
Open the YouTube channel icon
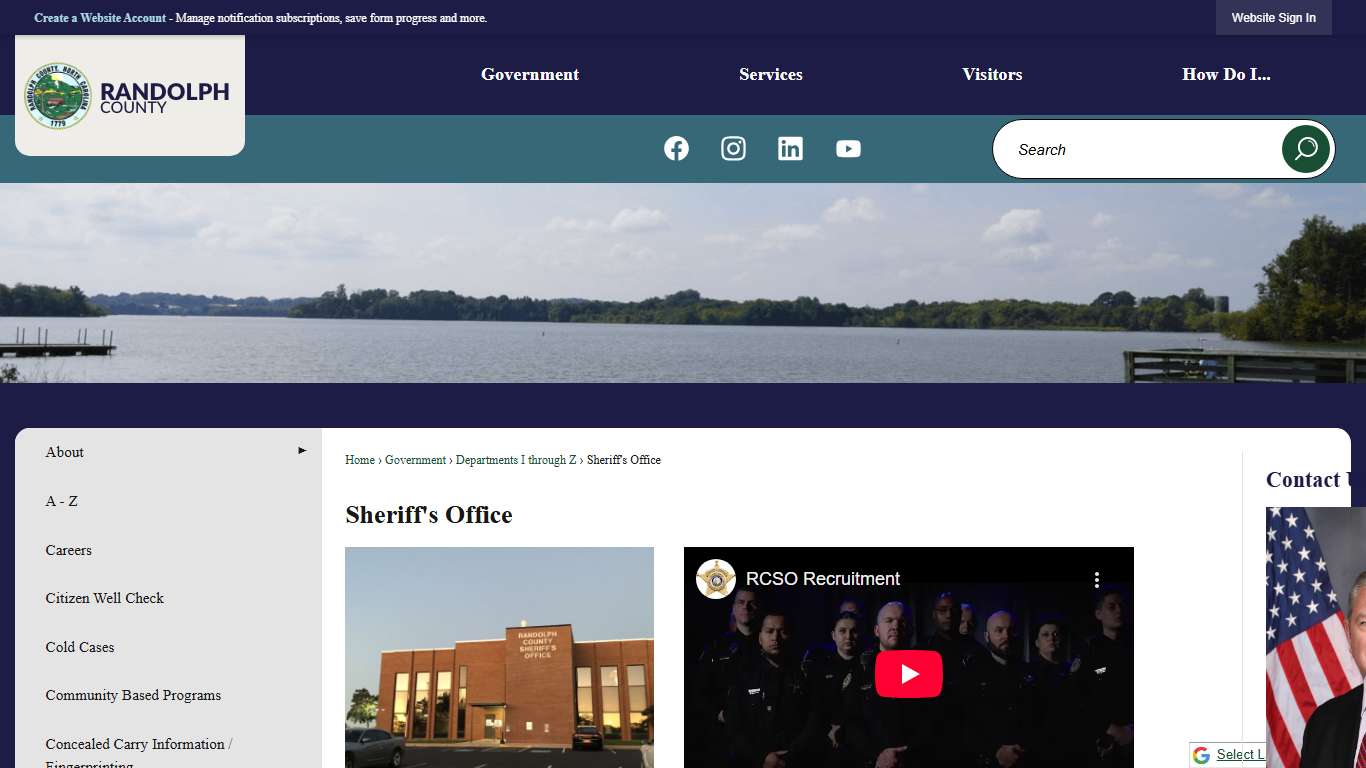pyautogui.click(x=848, y=148)
